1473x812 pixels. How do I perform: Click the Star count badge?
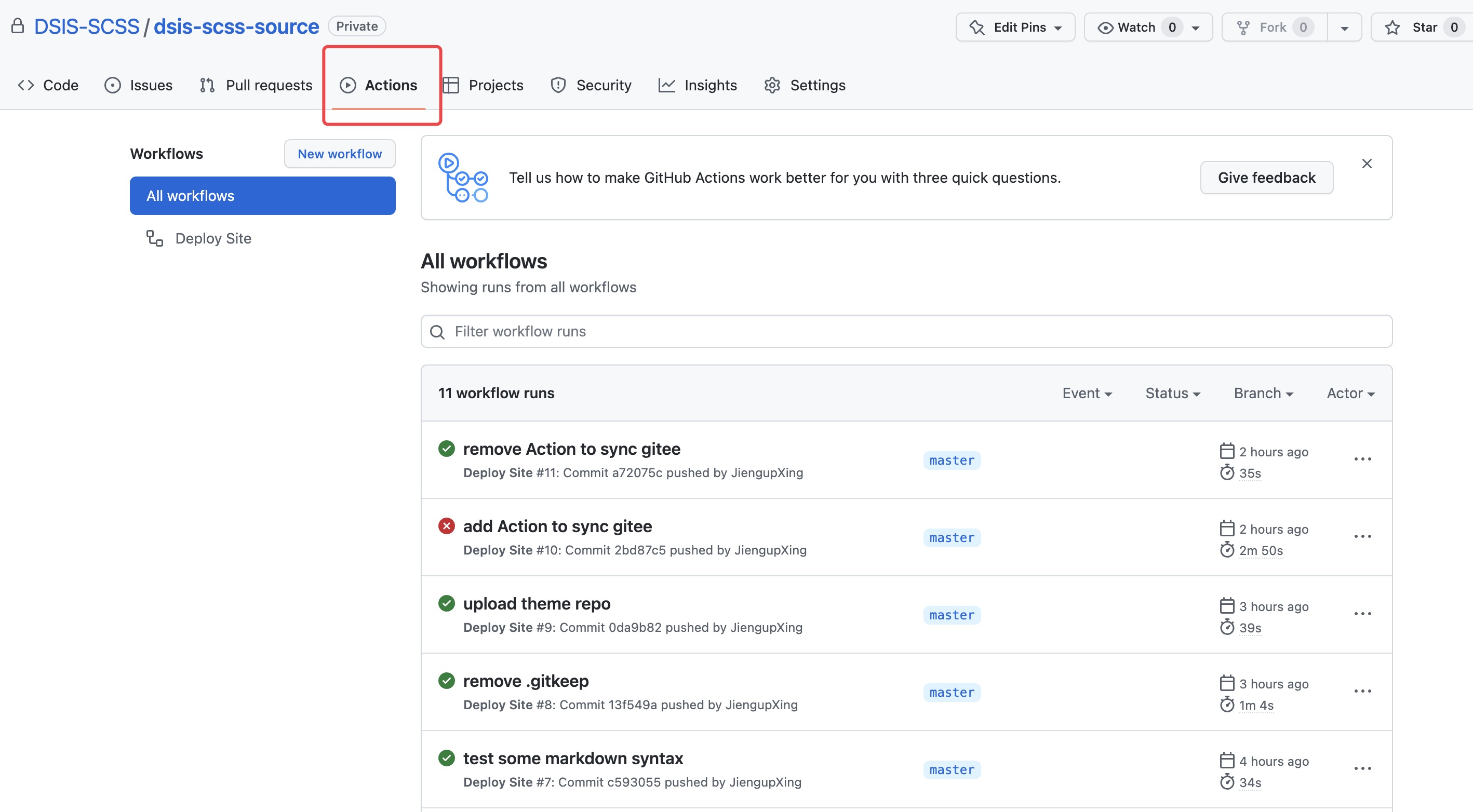coord(1454,28)
